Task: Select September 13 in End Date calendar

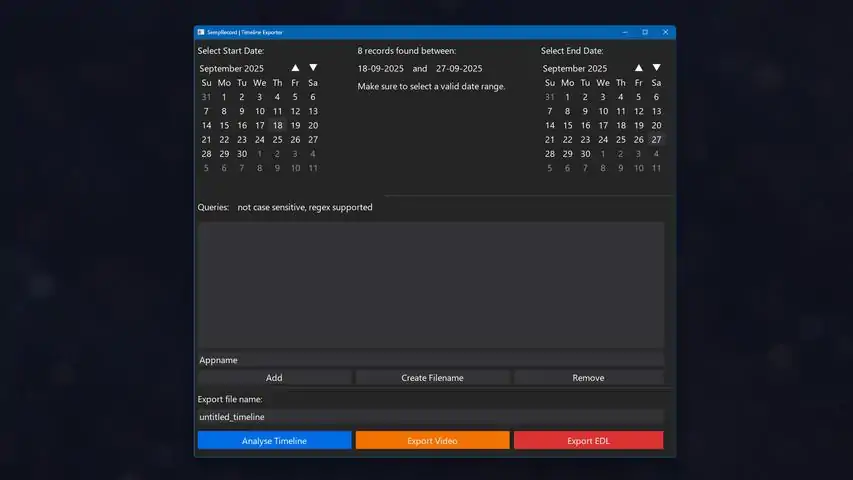Action: 657,111
